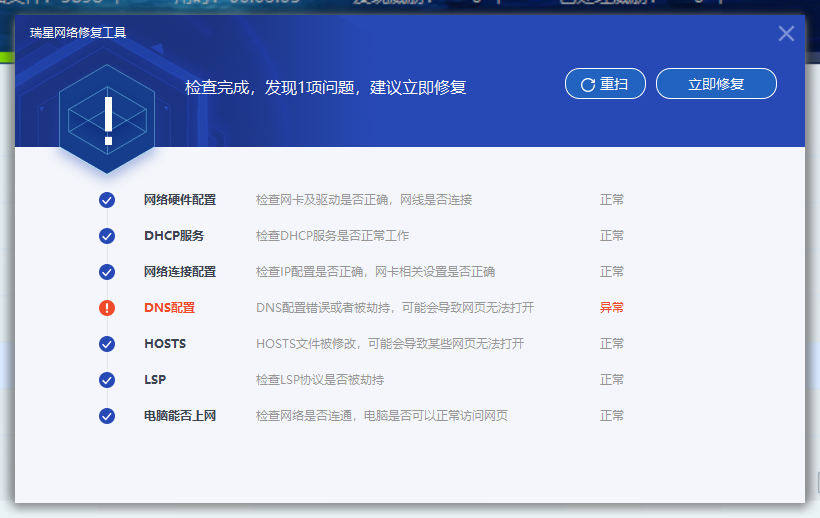
Task: Select the HOSTS item label
Action: click(165, 344)
